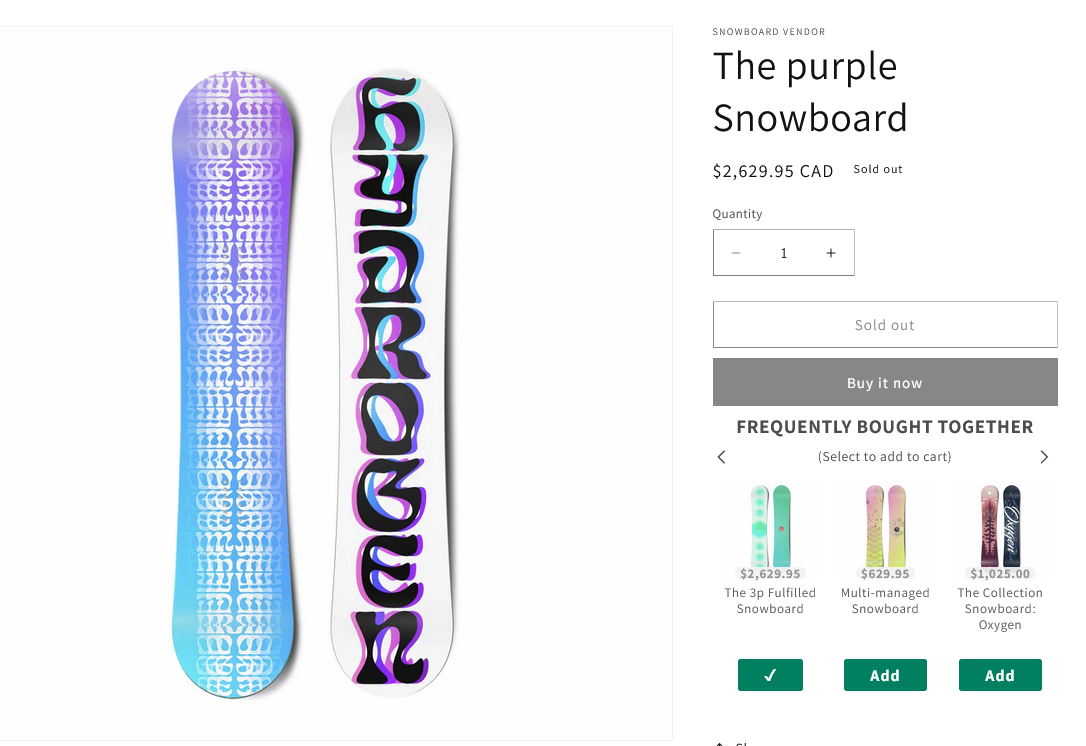Open the Oxygen snowboard thumbnail image
The width and height of the screenshot is (1086, 746).
[1000, 523]
